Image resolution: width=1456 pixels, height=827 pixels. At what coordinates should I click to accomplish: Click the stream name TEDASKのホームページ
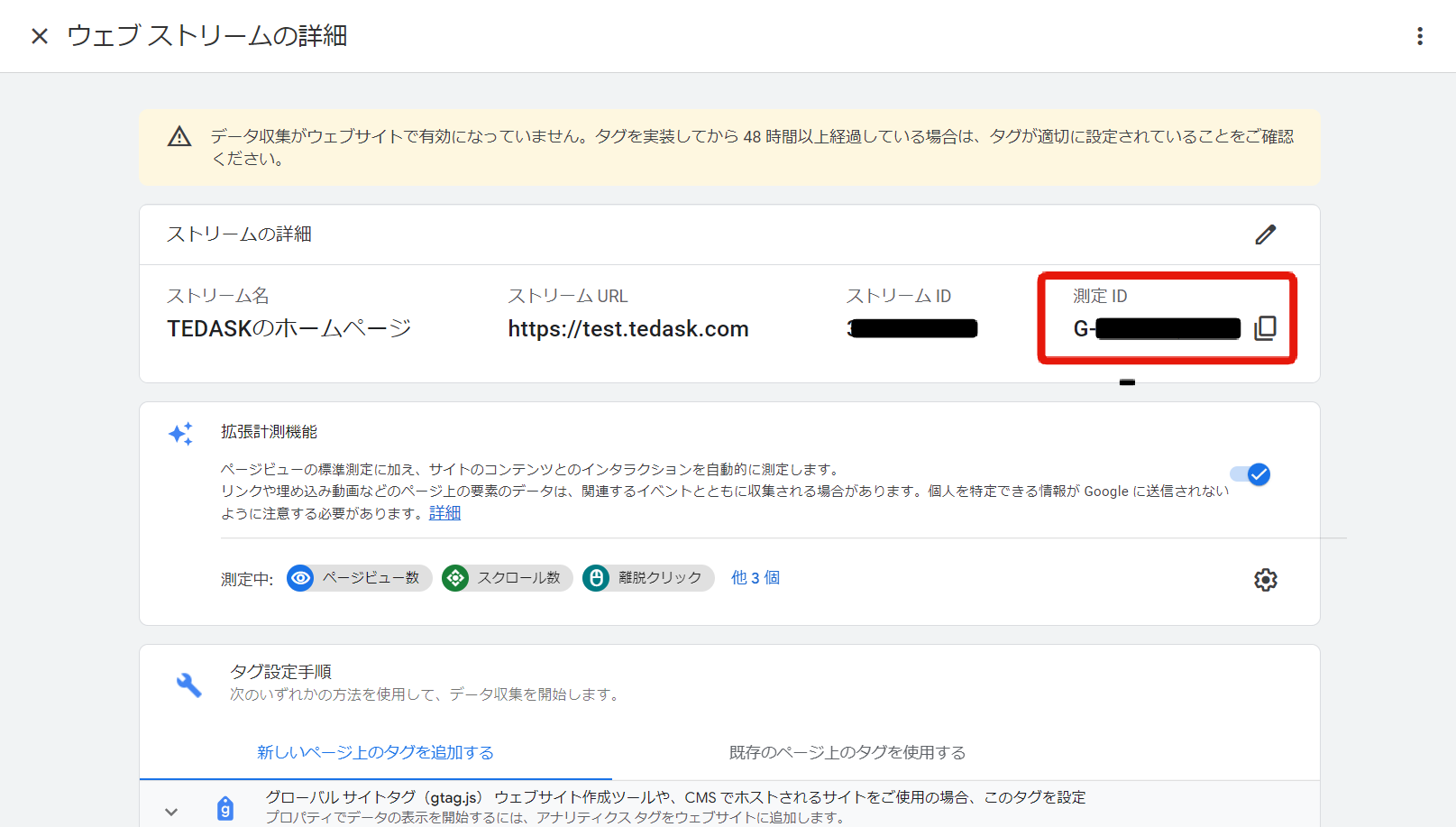(288, 328)
